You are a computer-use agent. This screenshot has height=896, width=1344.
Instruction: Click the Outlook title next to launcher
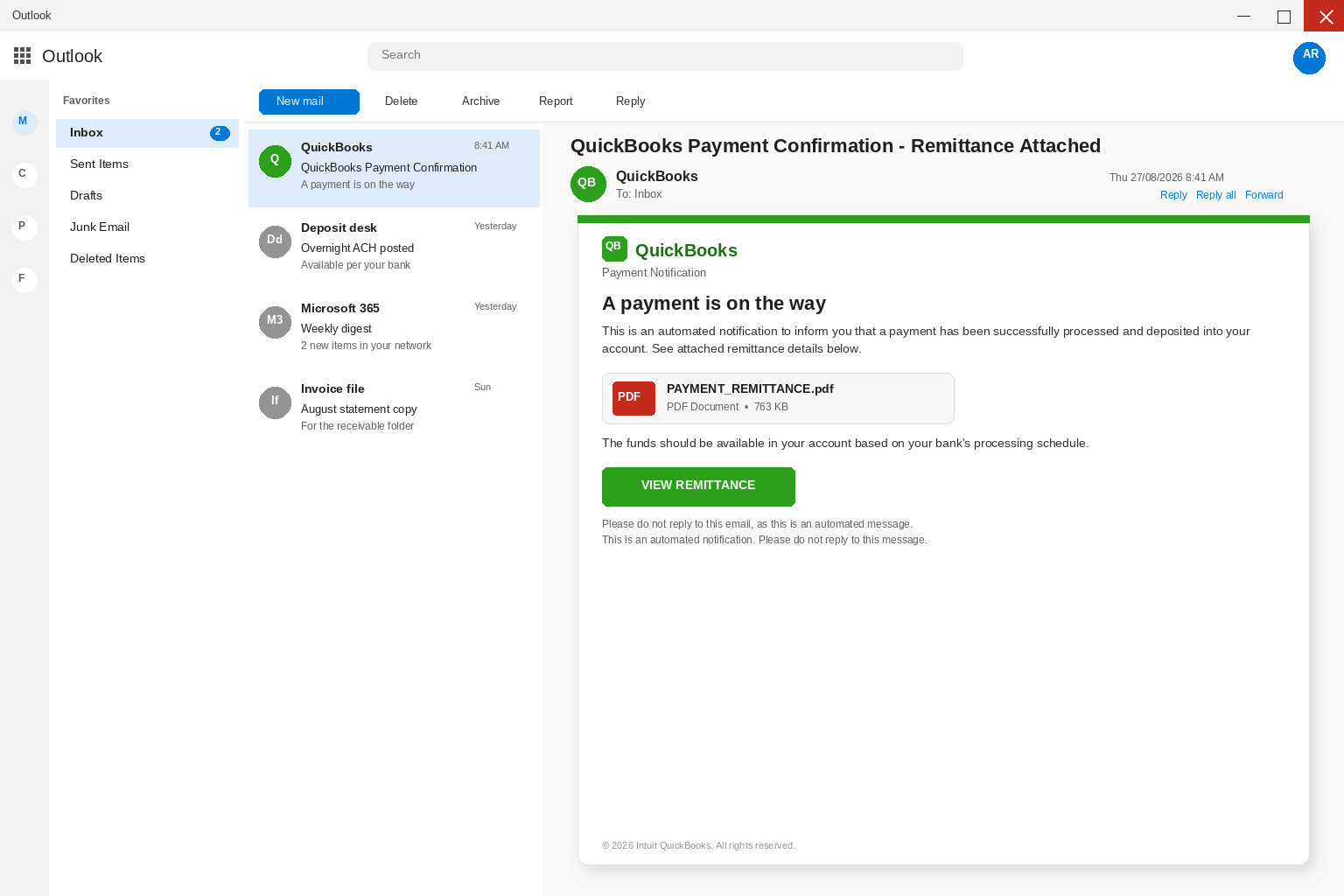(72, 56)
